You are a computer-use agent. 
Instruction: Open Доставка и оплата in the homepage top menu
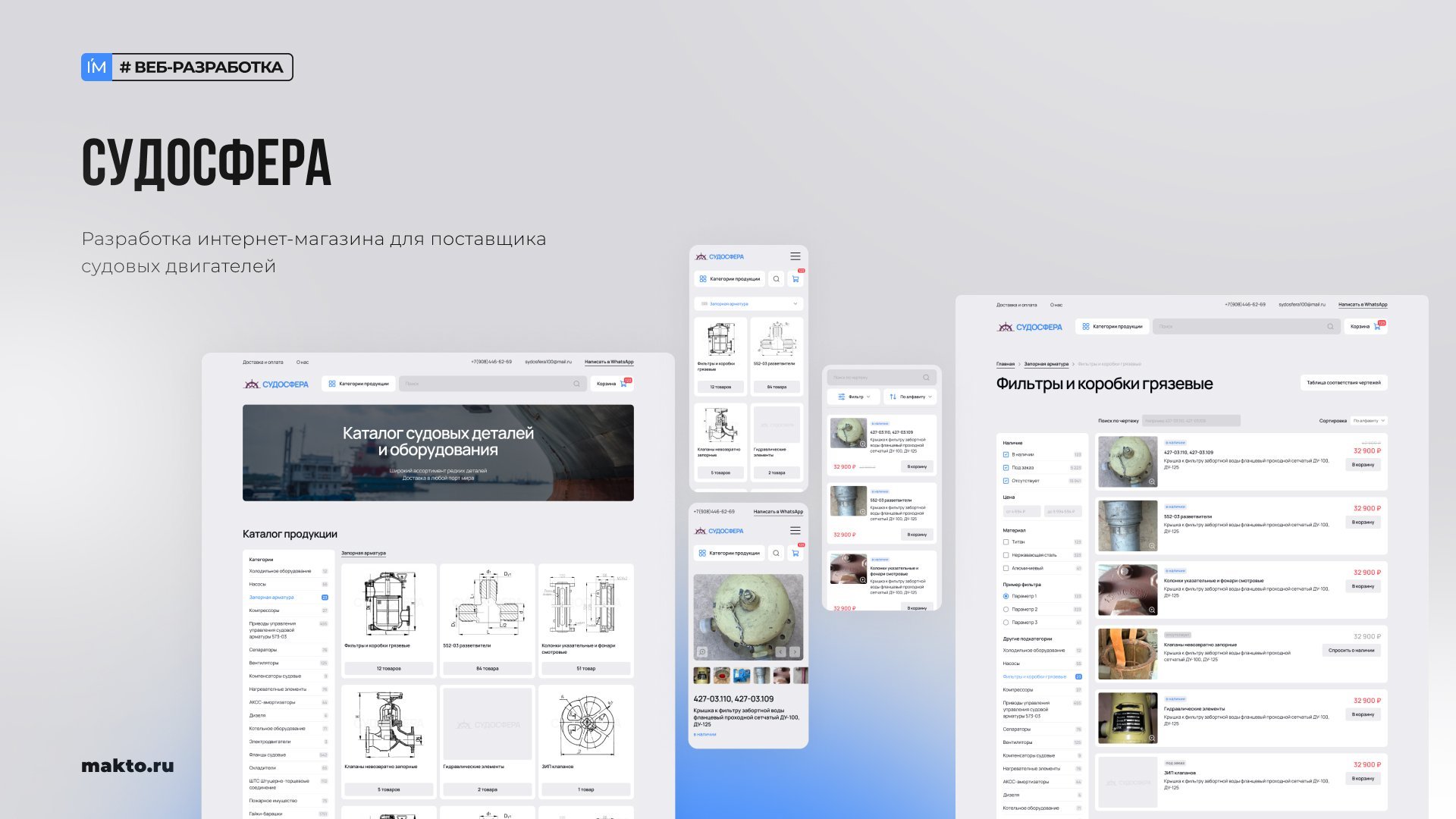pos(262,362)
